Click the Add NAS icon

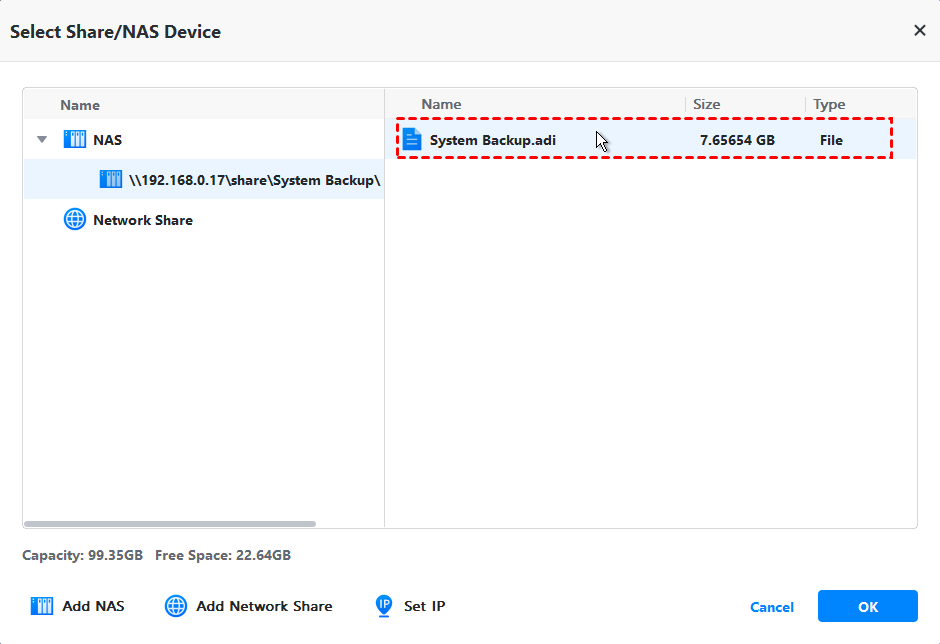tap(42, 606)
